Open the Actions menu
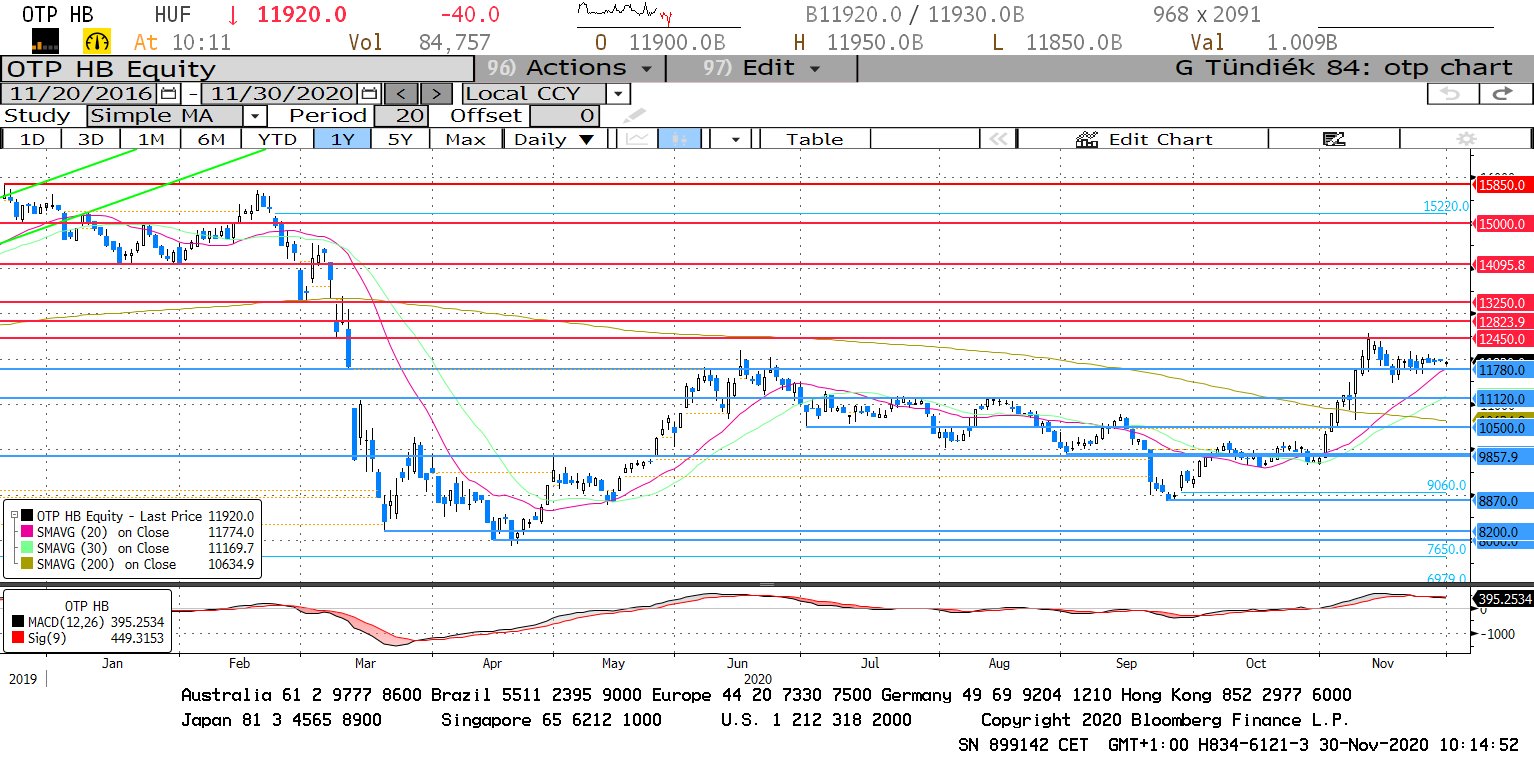The image size is (1534, 774). click(x=570, y=68)
